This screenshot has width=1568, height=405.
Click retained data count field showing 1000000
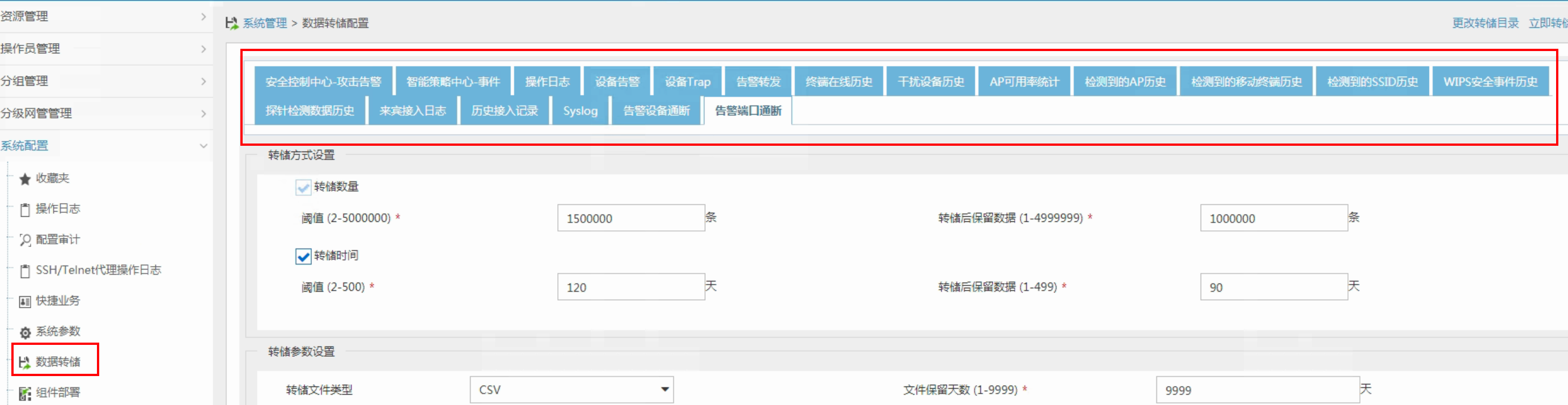1274,218
